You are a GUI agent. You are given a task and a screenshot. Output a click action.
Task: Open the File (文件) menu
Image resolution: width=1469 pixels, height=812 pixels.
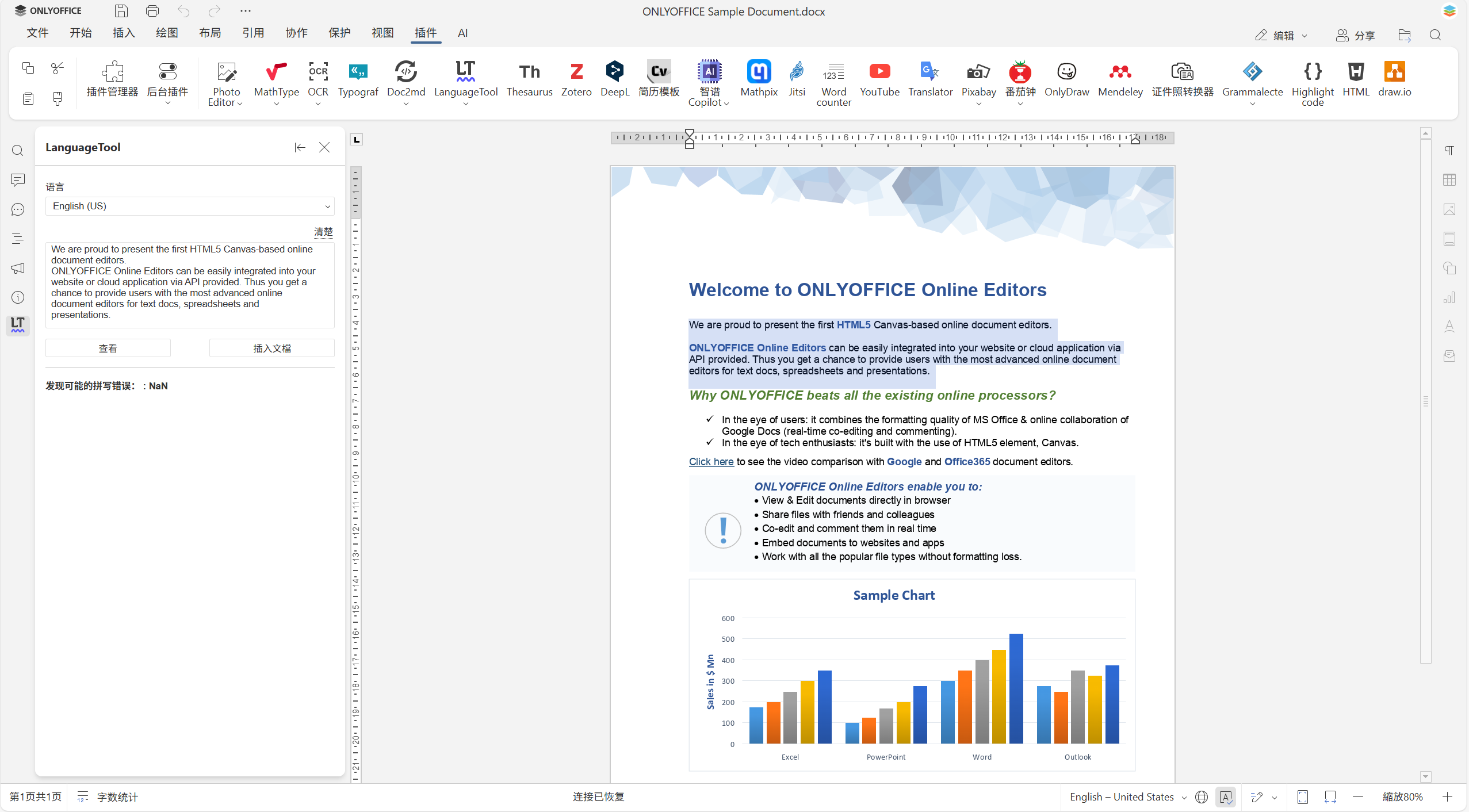point(37,33)
